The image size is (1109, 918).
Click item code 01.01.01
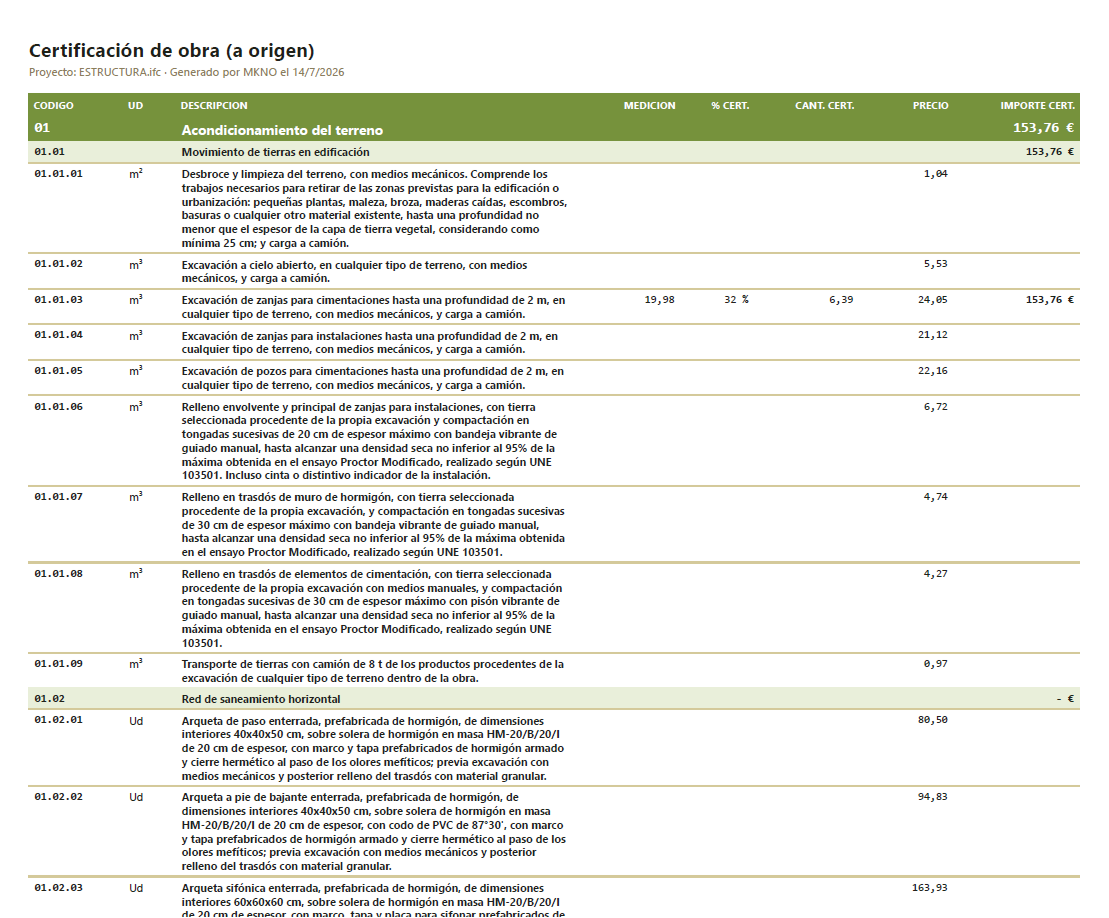pyautogui.click(x=58, y=173)
